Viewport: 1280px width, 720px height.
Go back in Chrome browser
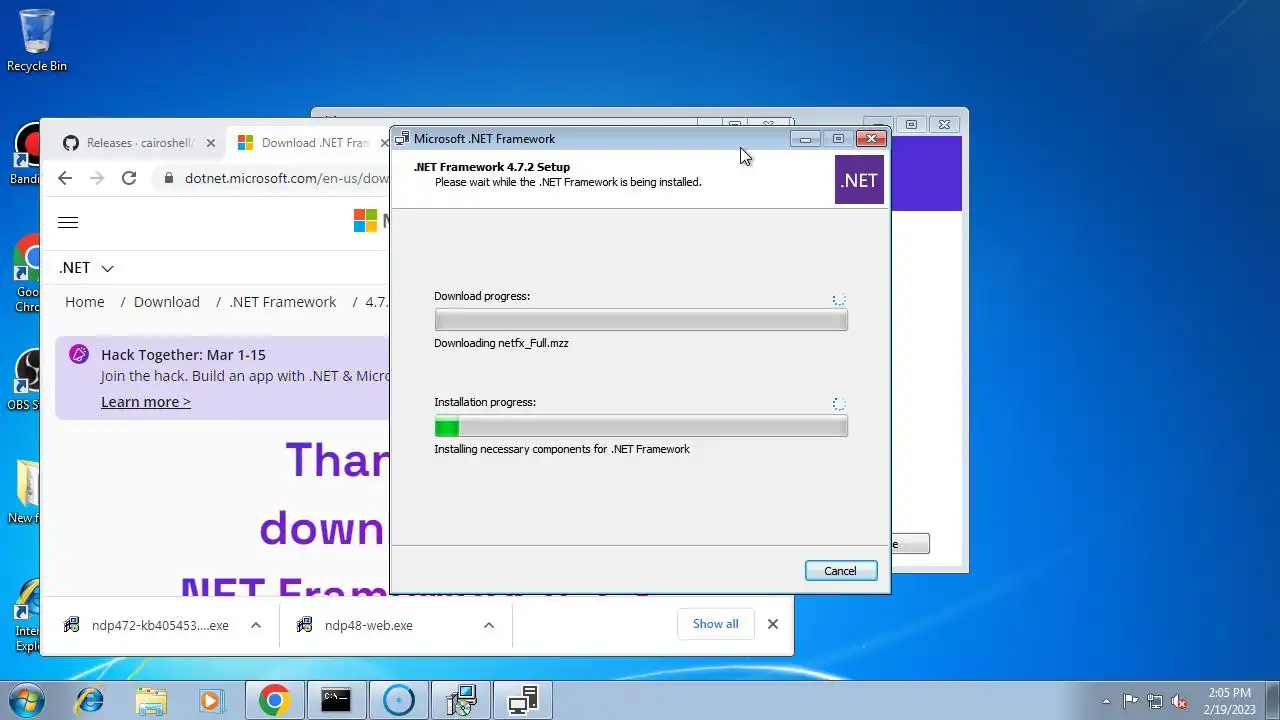[x=65, y=178]
